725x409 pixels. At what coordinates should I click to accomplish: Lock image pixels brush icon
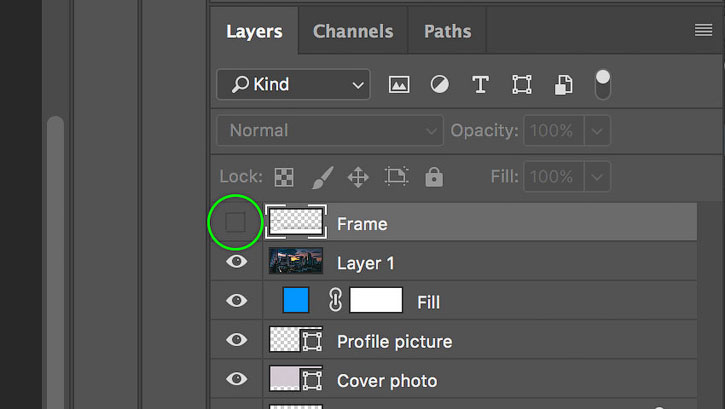click(x=322, y=177)
